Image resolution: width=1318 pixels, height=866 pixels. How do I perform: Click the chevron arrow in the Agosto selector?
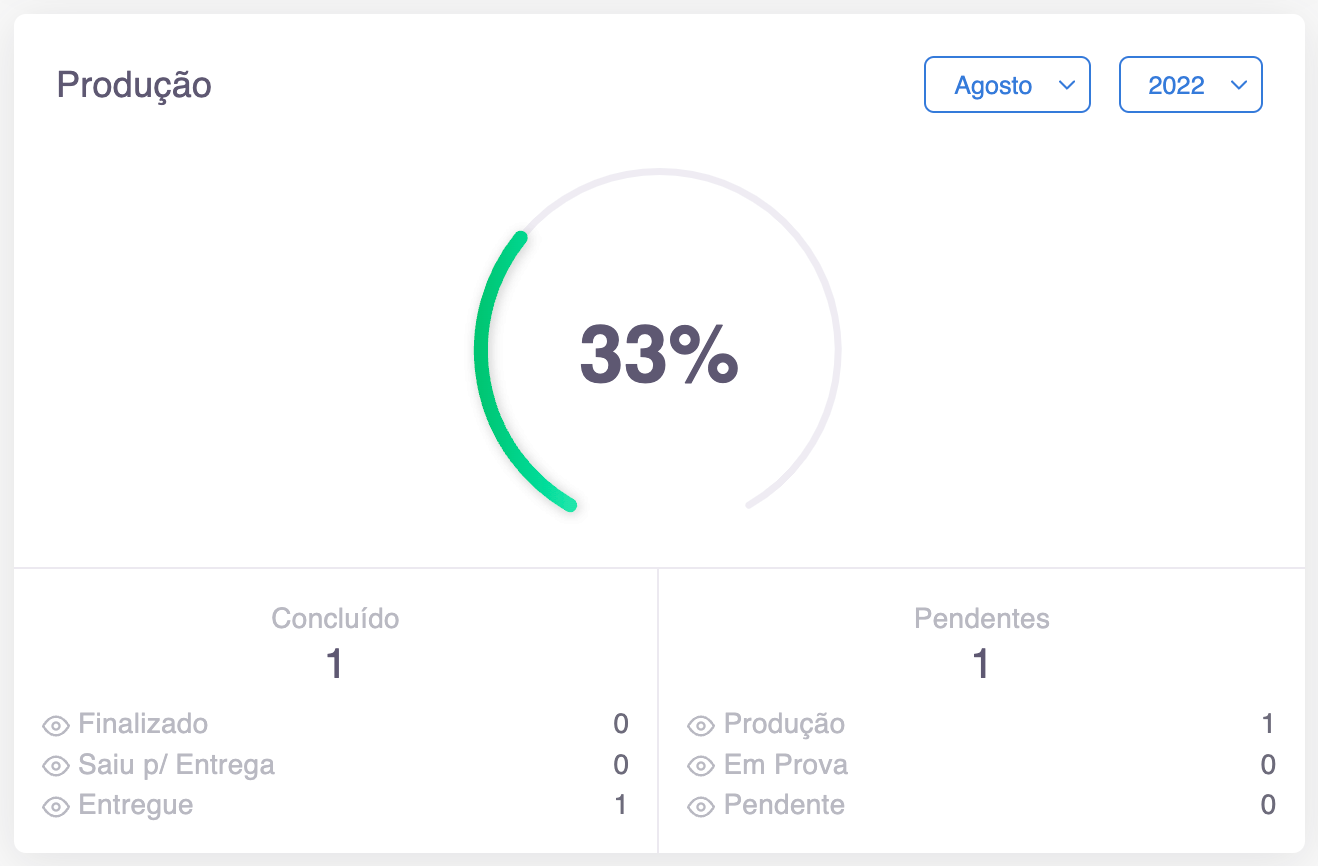tap(1066, 85)
